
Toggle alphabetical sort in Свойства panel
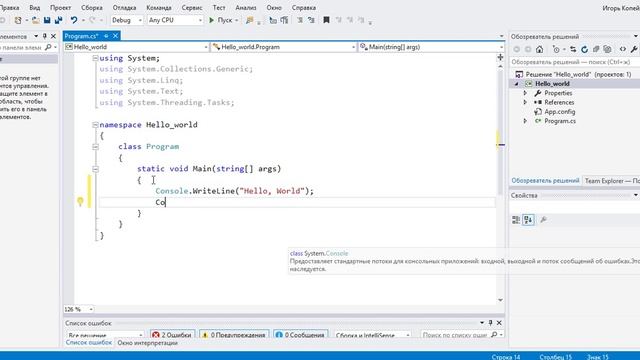pos(528,220)
